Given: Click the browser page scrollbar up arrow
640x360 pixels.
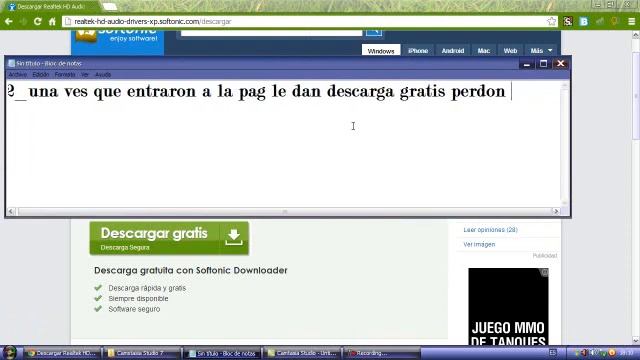Looking at the screenshot, I should (636, 36).
